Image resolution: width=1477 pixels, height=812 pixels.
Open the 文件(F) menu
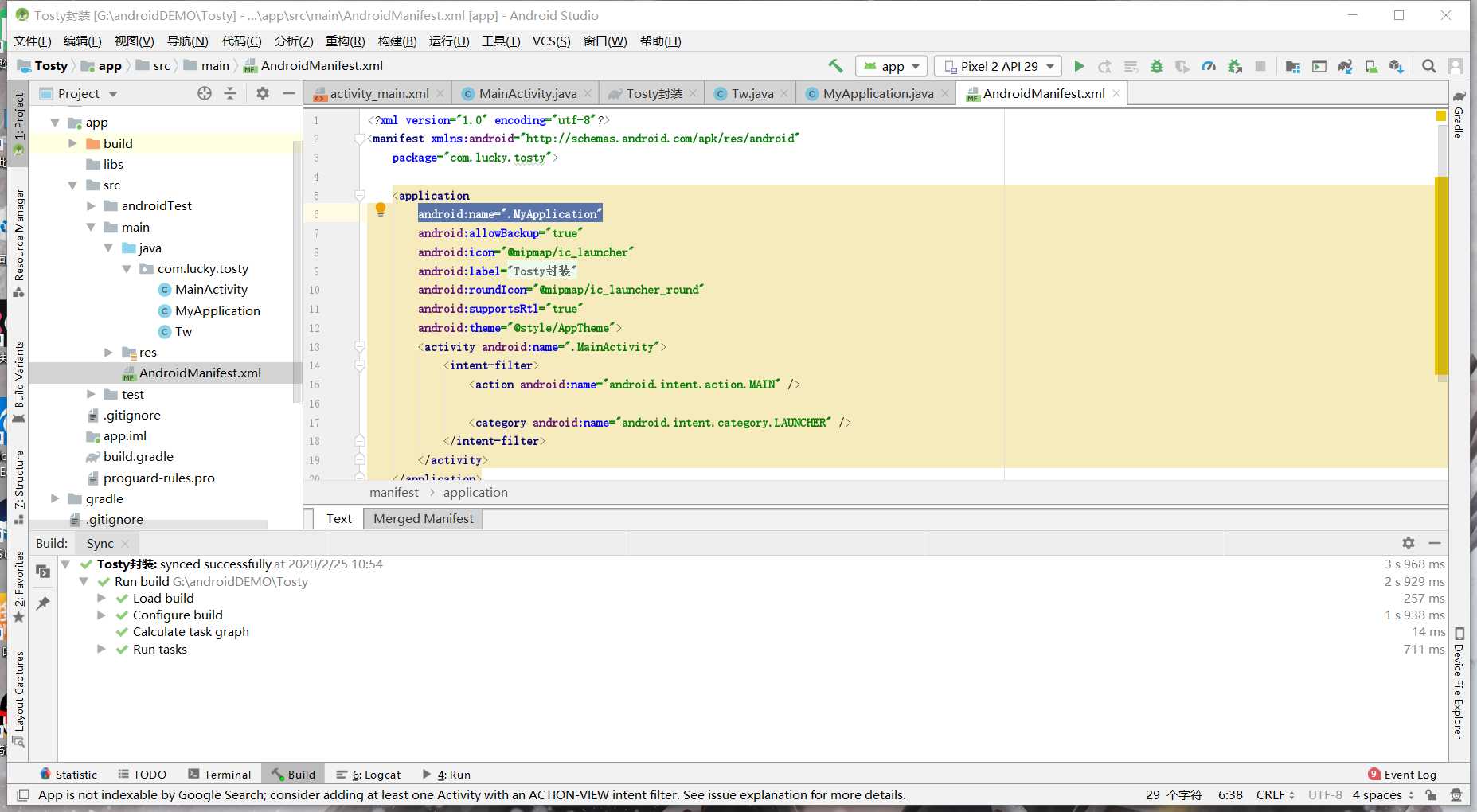pos(32,41)
